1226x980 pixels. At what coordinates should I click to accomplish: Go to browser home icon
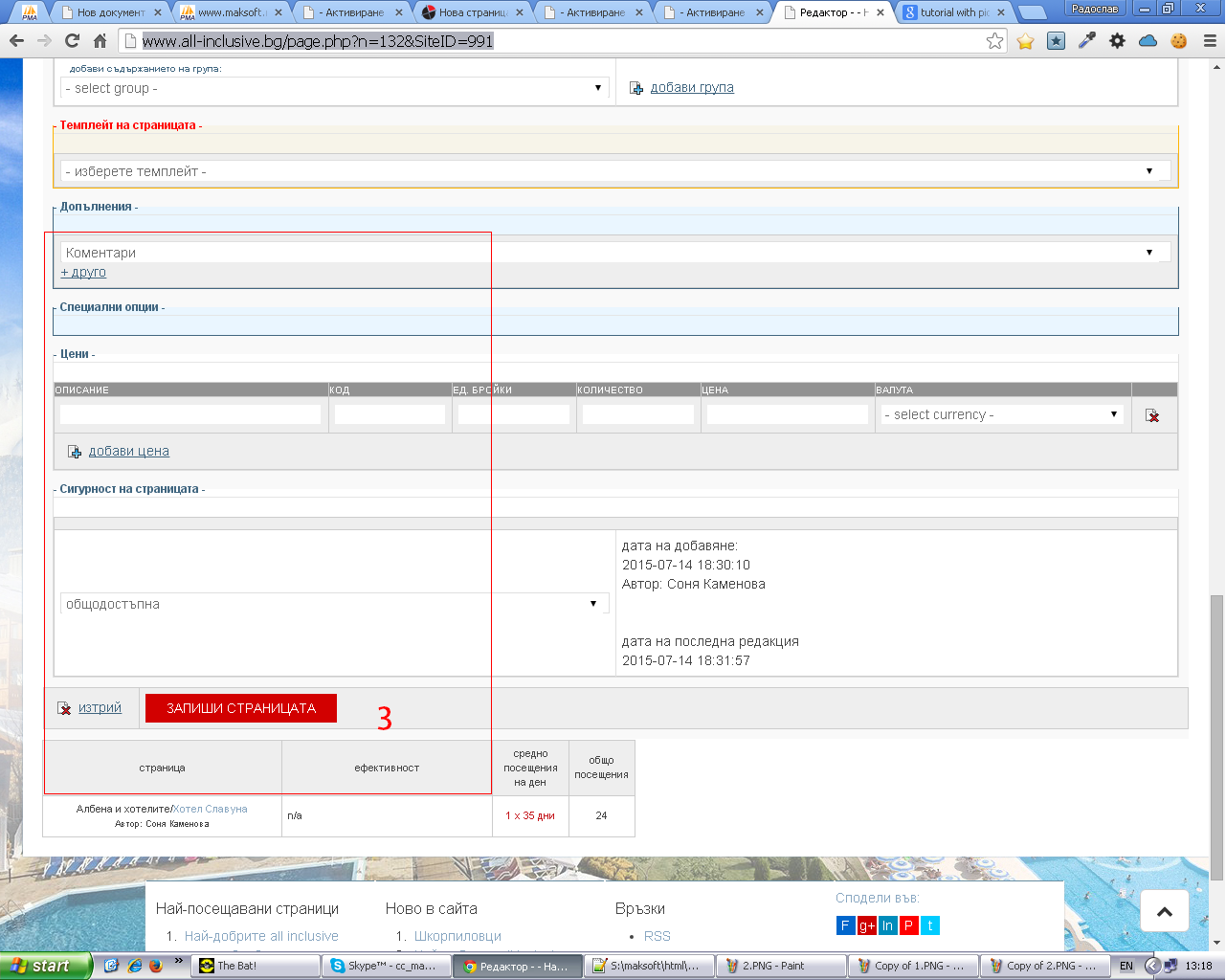(x=100, y=41)
